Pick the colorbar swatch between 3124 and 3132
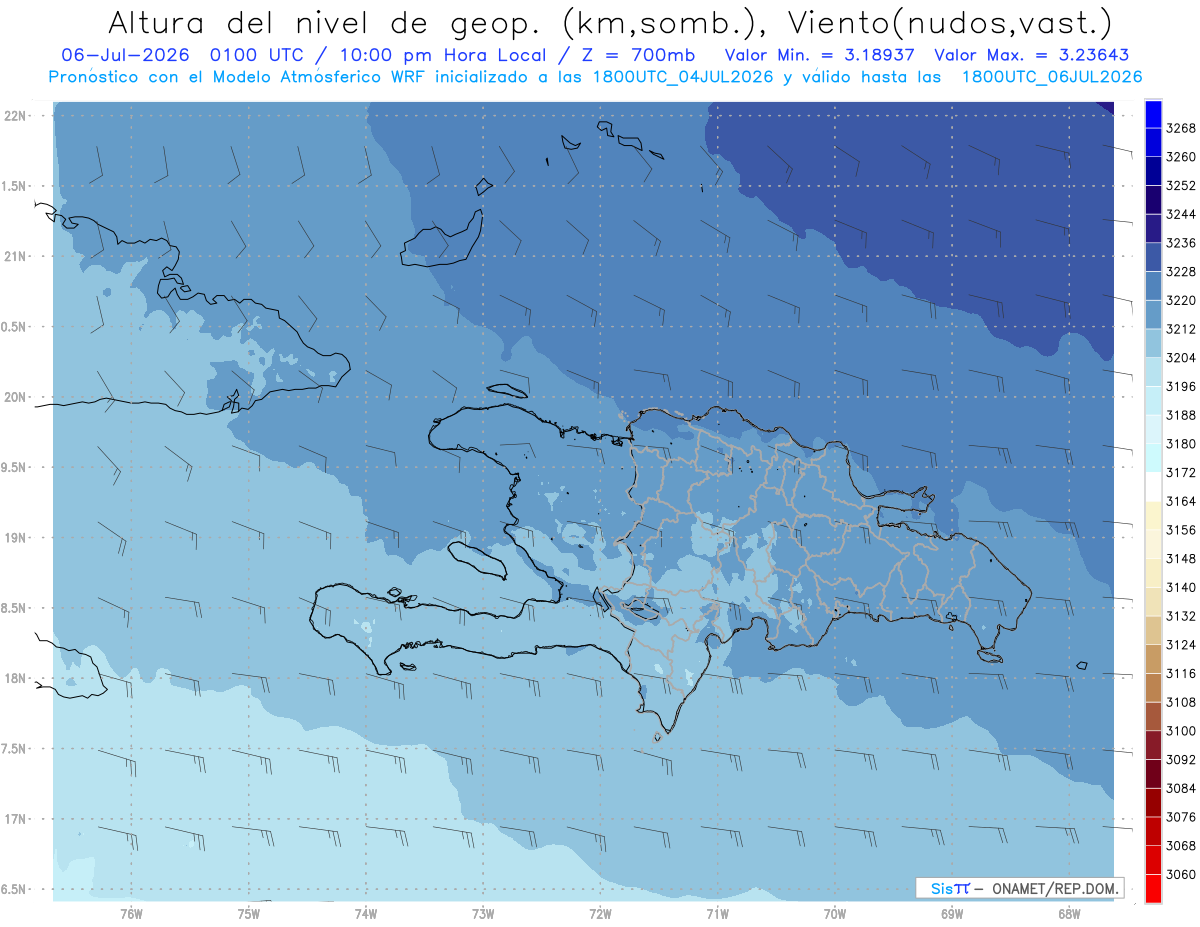This screenshot has height=927, width=1200. tap(1153, 630)
